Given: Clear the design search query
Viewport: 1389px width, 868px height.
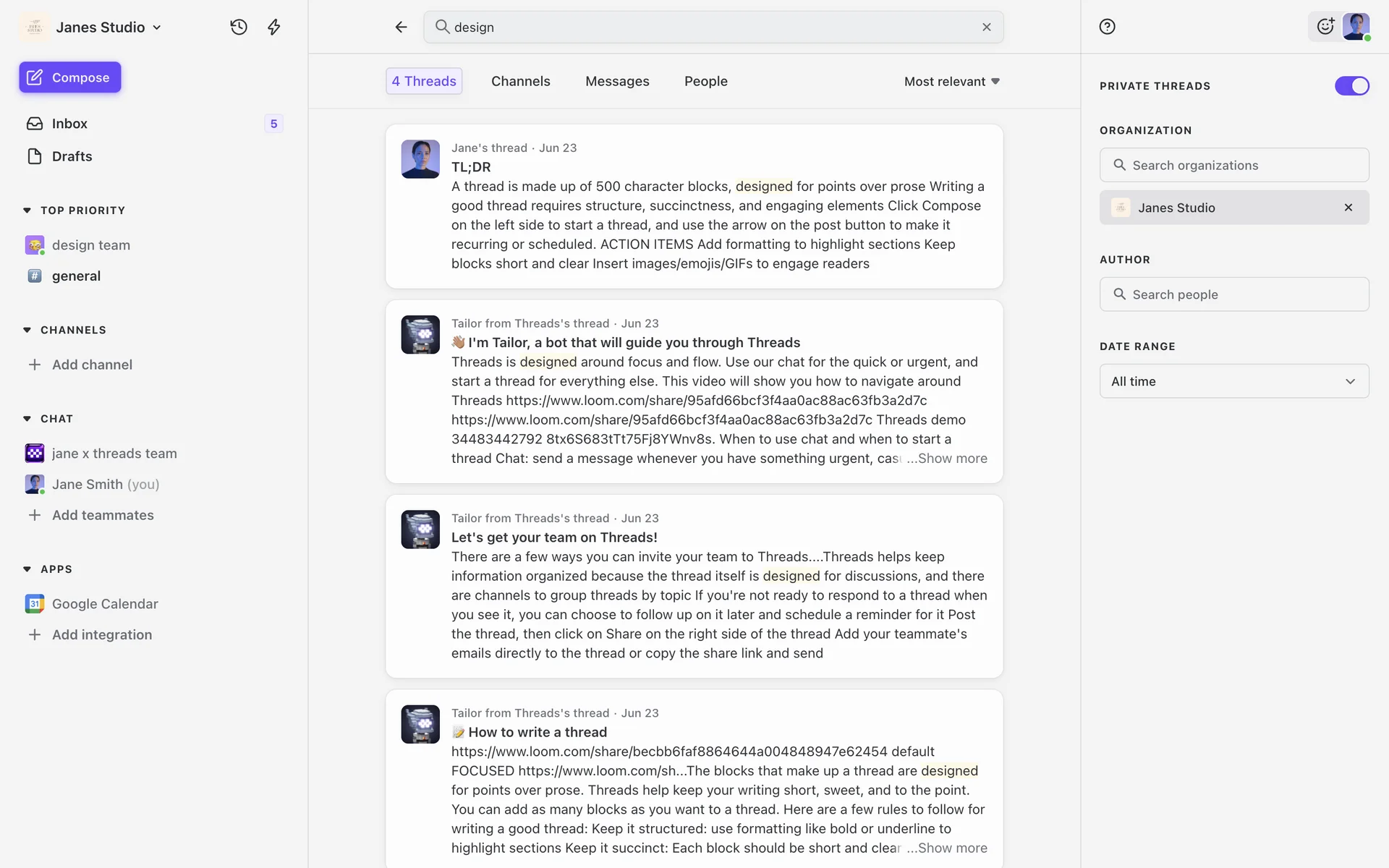Looking at the screenshot, I should (x=986, y=27).
